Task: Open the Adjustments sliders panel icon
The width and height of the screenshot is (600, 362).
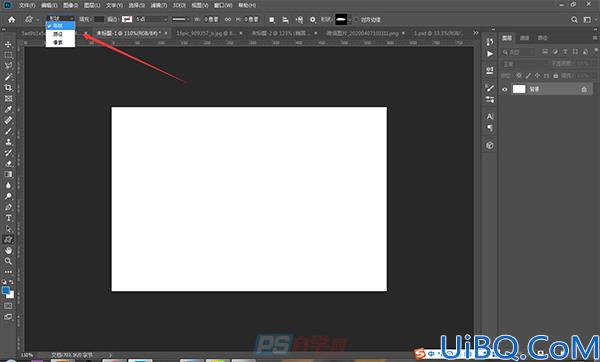Action: pyautogui.click(x=490, y=100)
